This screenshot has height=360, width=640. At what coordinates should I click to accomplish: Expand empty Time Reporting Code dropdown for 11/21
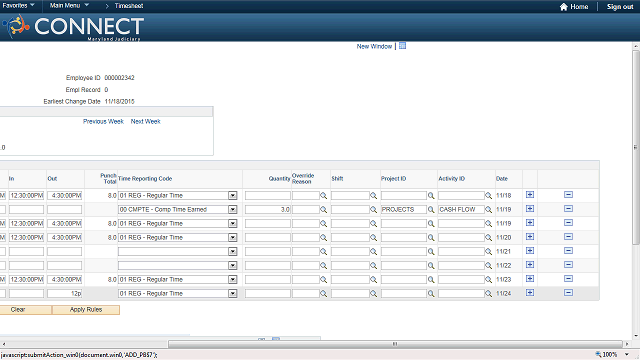point(233,251)
